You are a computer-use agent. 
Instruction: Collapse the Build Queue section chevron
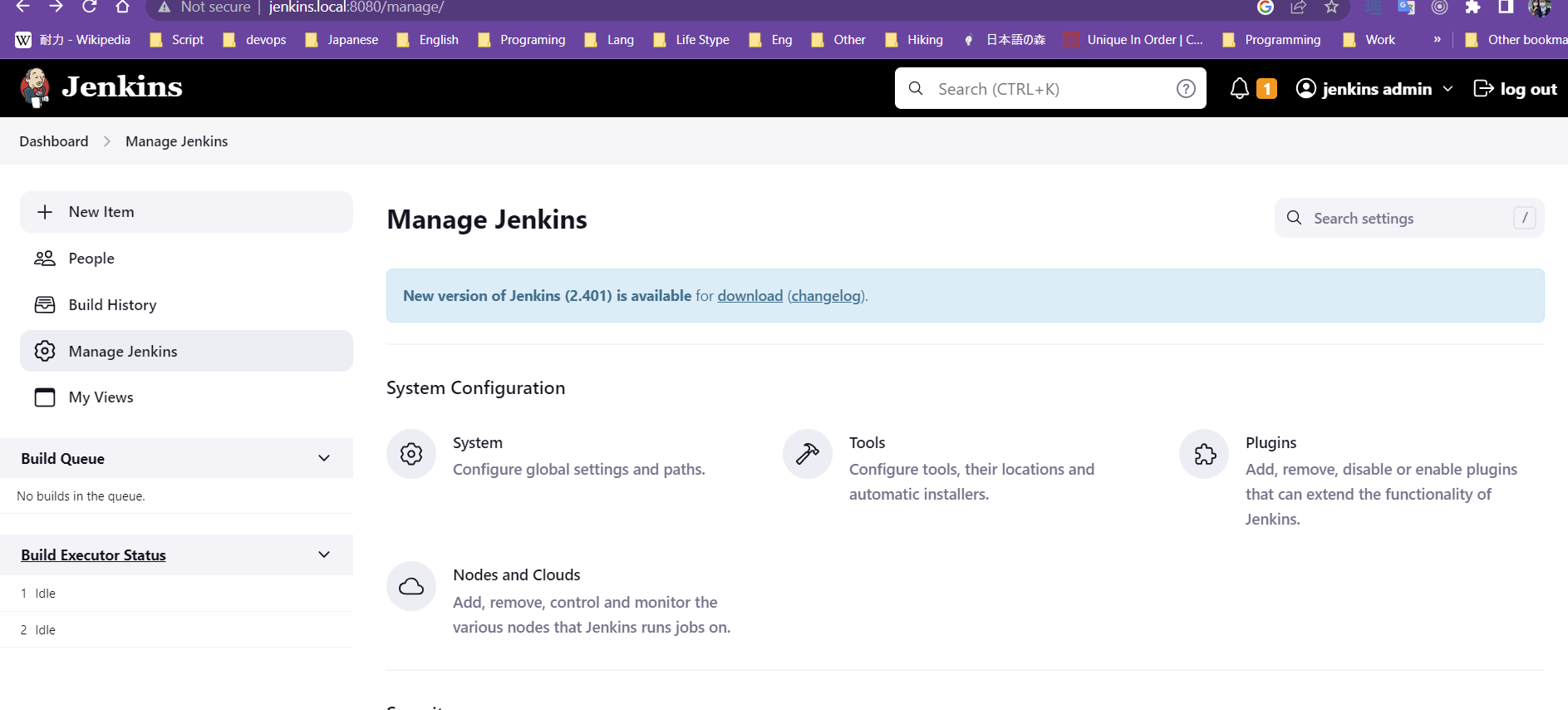pos(324,458)
